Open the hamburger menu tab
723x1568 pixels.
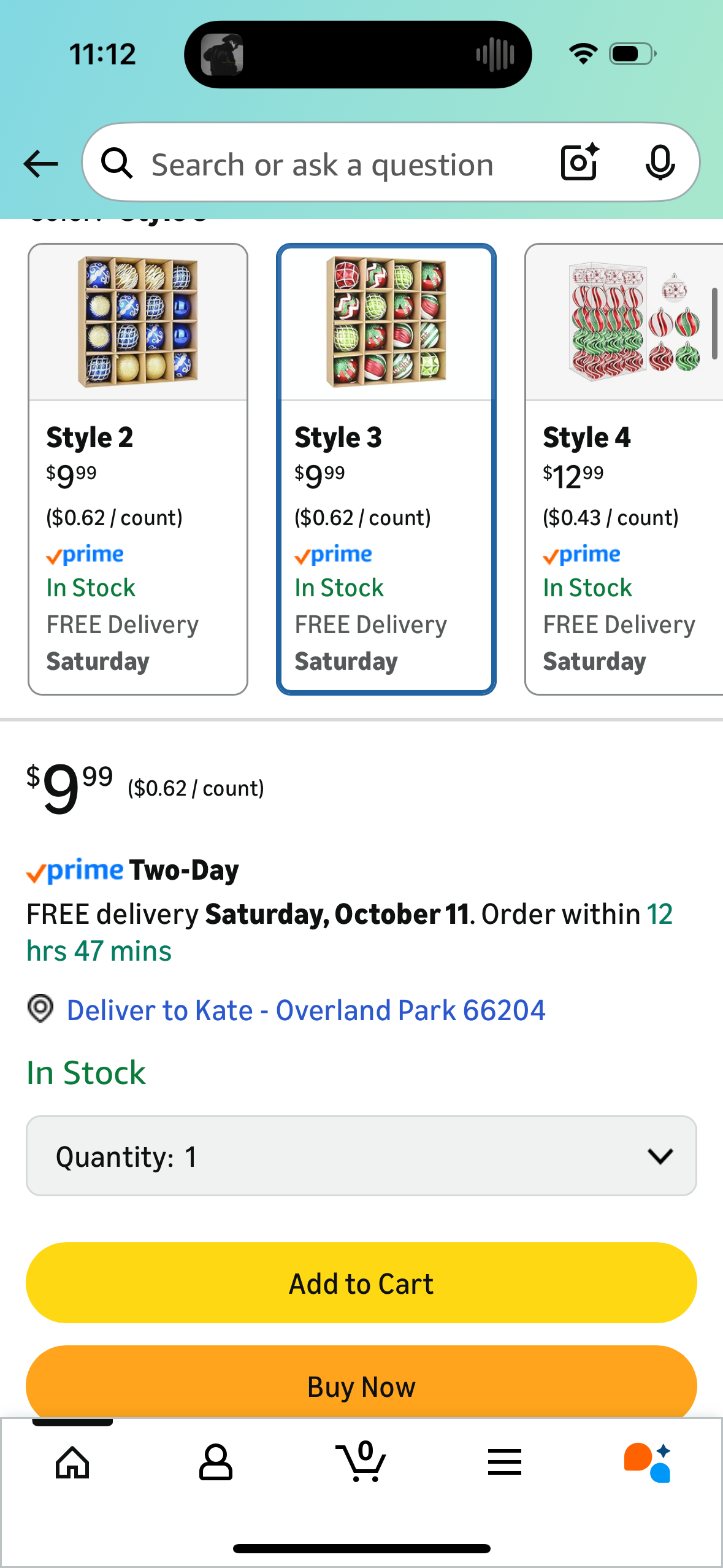pyautogui.click(x=505, y=1462)
